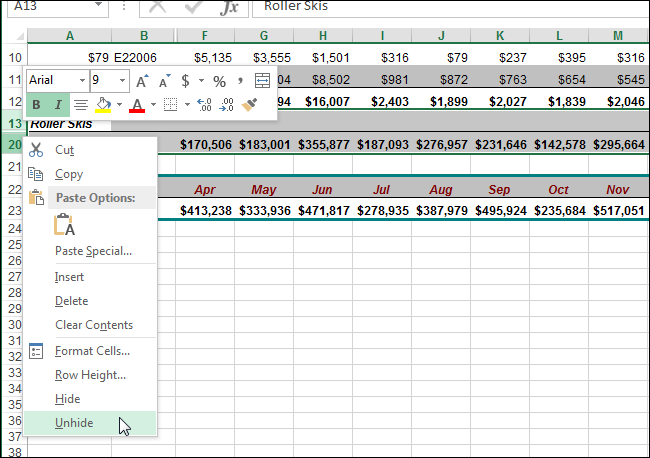
Task: Click the Enter checkmark formula bar icon
Action: (193, 7)
